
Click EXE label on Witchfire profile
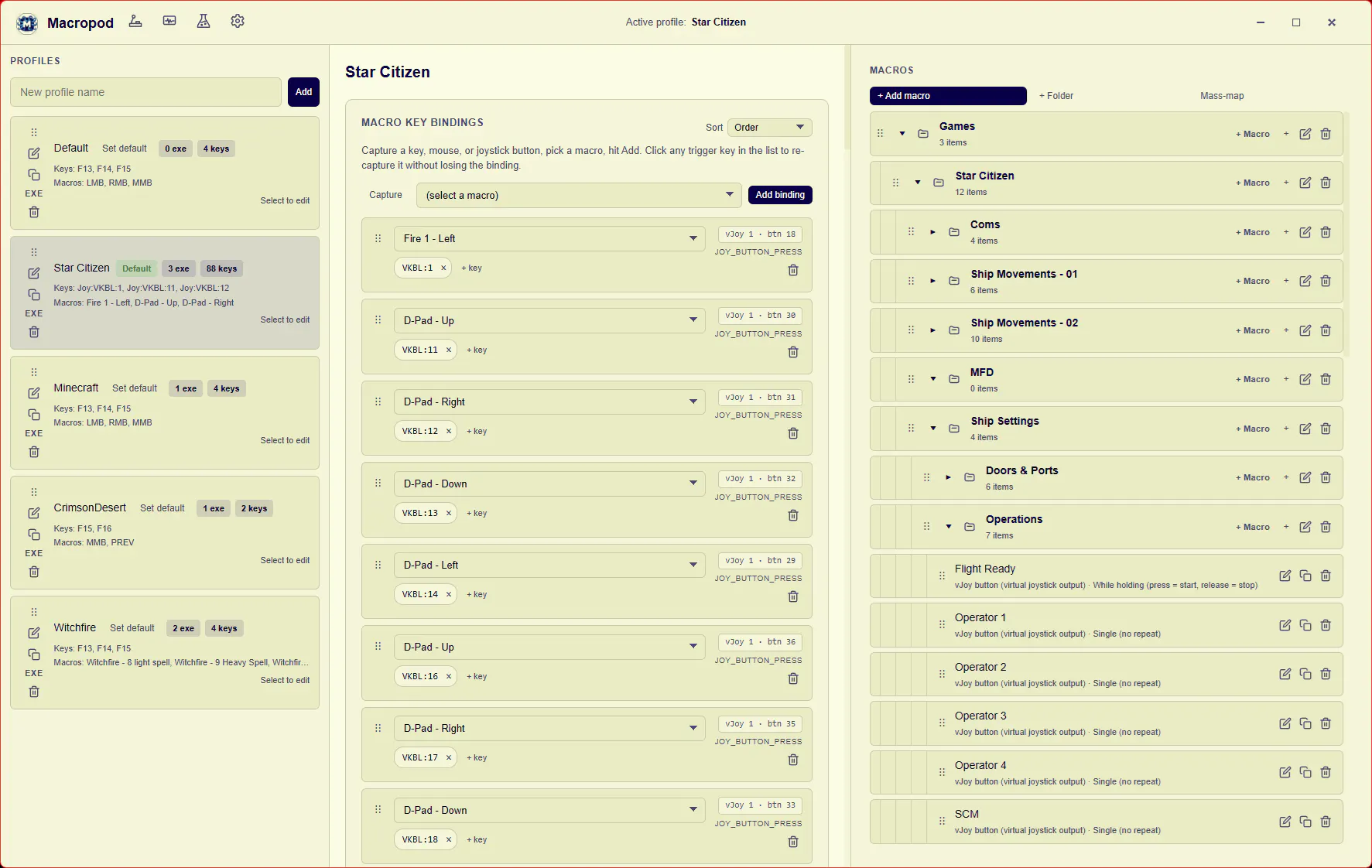34,673
